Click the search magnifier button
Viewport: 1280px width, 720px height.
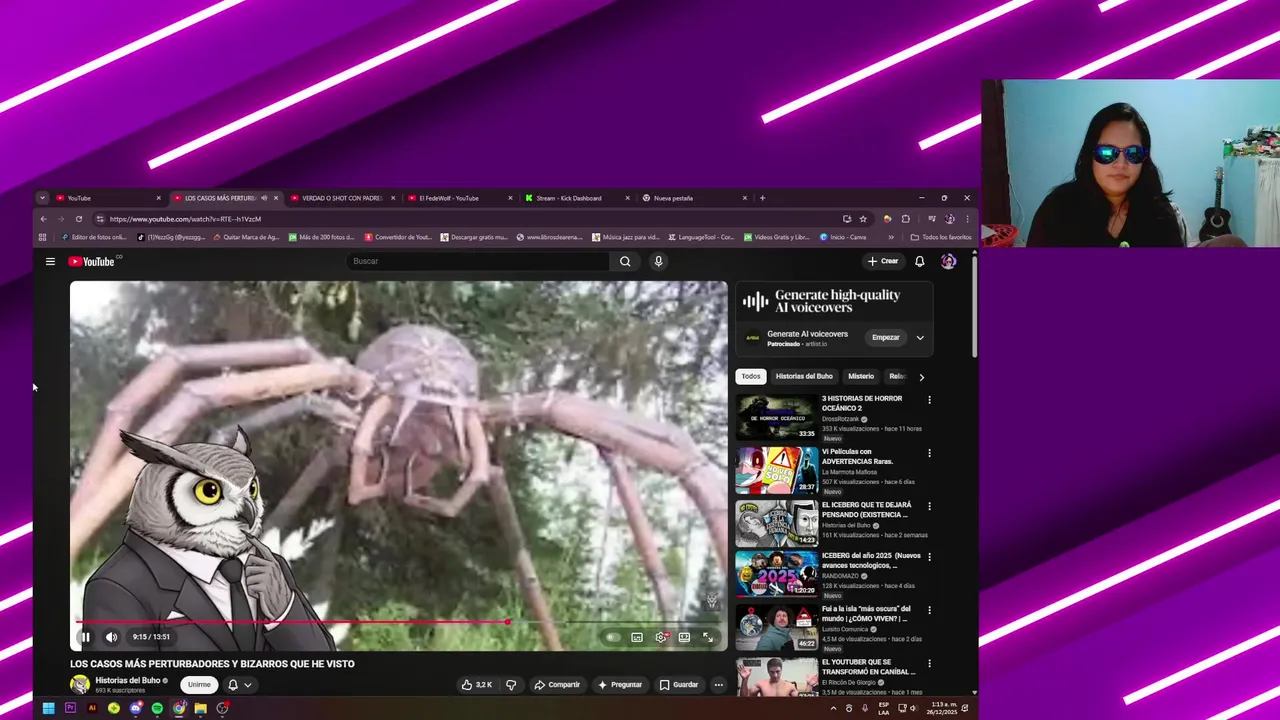tap(625, 261)
